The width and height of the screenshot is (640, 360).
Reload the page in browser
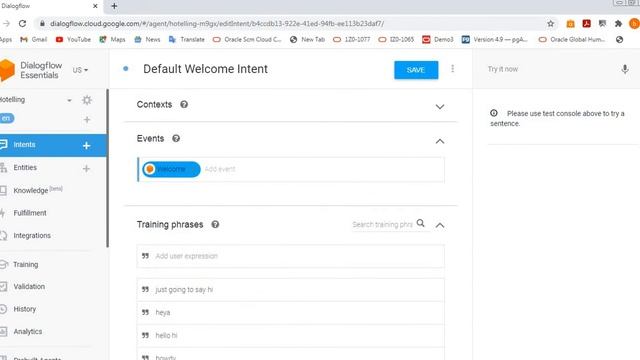(22, 24)
